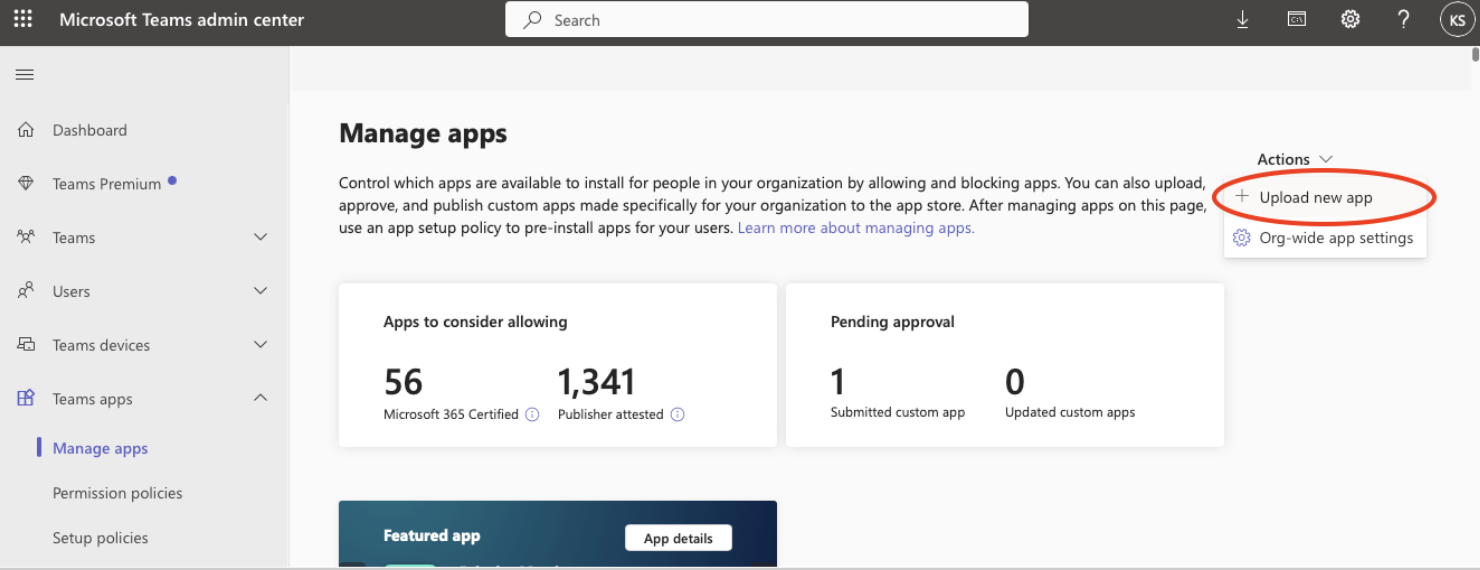This screenshot has height=570, width=1480.
Task: Click the Pending approval heading
Action: point(892,322)
